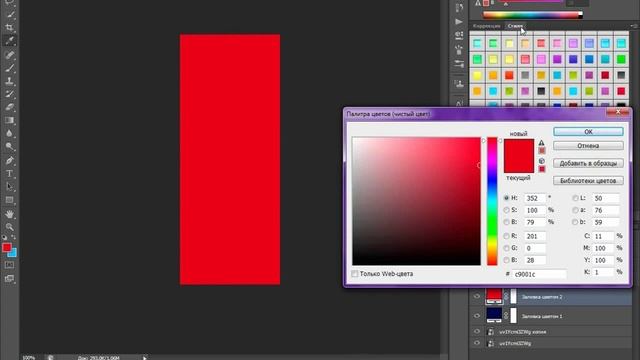Open the Styles panel options menu

pos(634,26)
